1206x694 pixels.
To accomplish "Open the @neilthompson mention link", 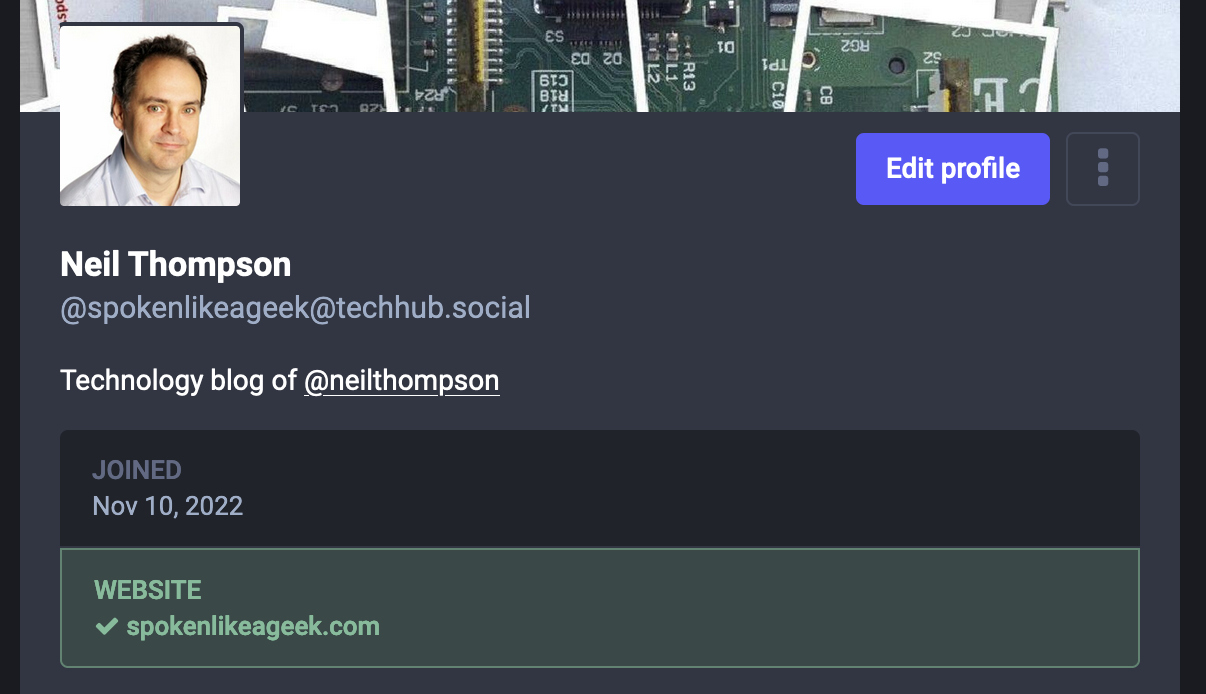I will (x=402, y=380).
